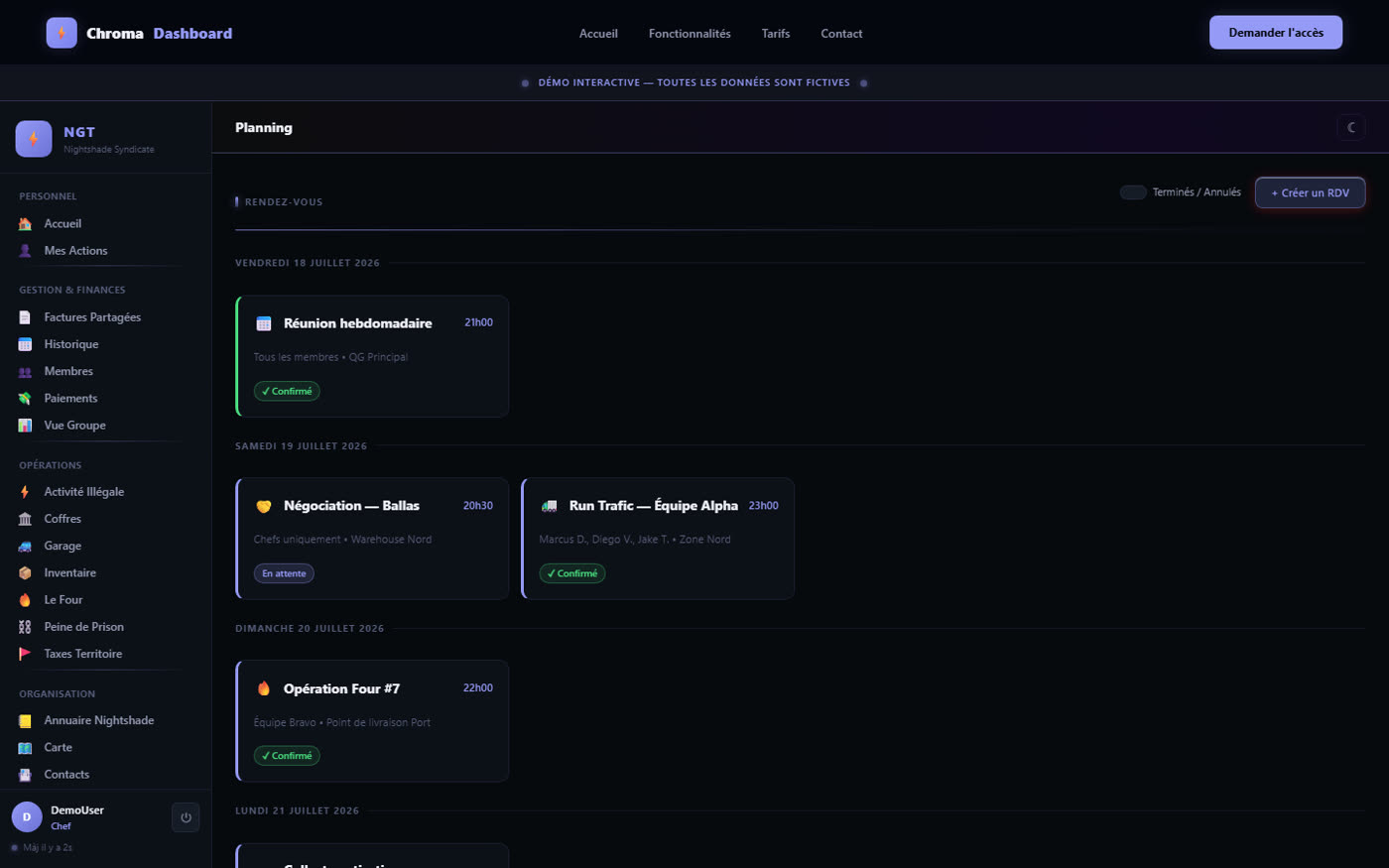The width and height of the screenshot is (1389, 868).
Task: Click the 'DIMANCHE 20 JUILLET 2026' date header
Action: [x=310, y=629]
